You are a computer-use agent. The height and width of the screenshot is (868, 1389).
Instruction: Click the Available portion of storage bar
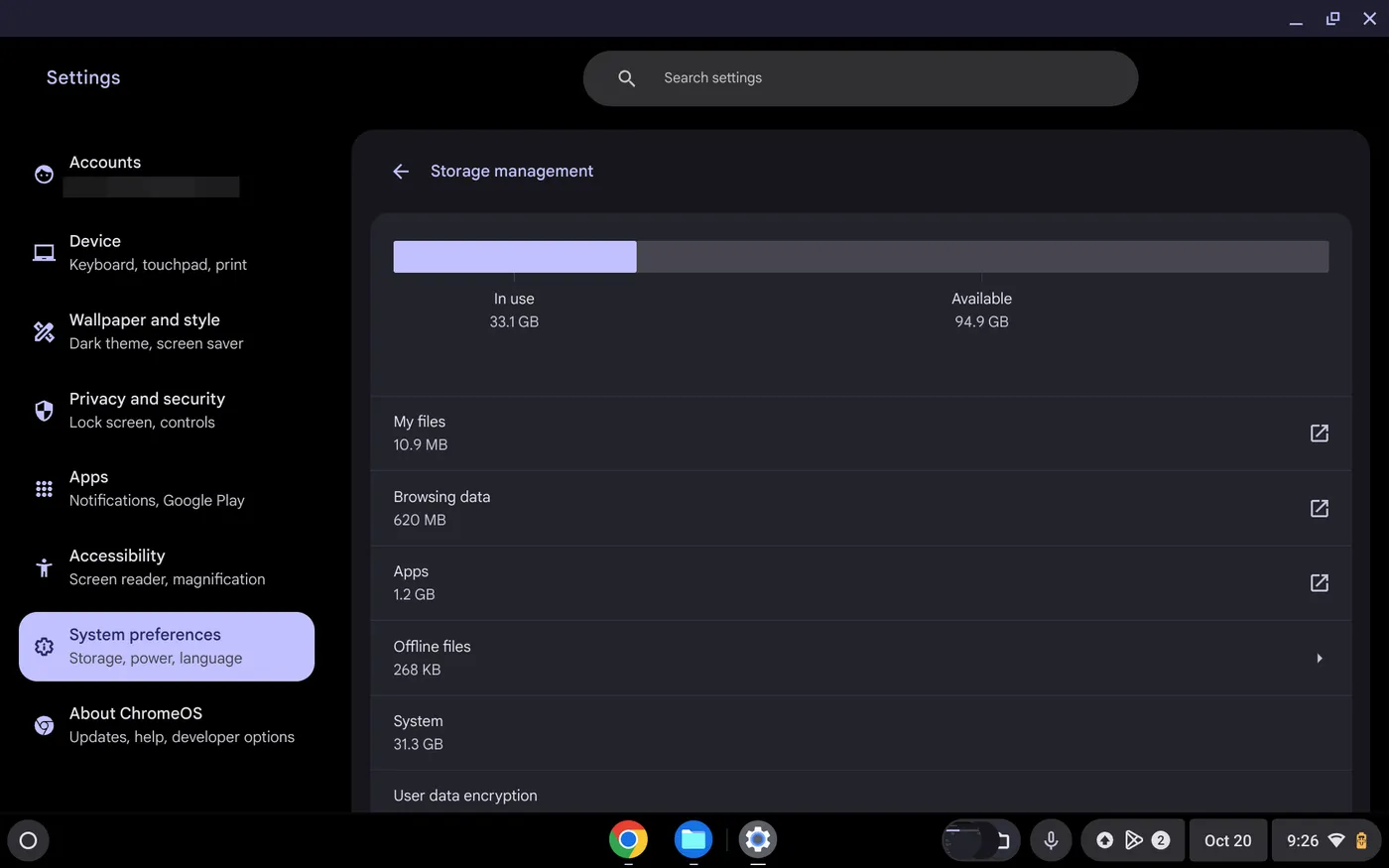point(982,257)
